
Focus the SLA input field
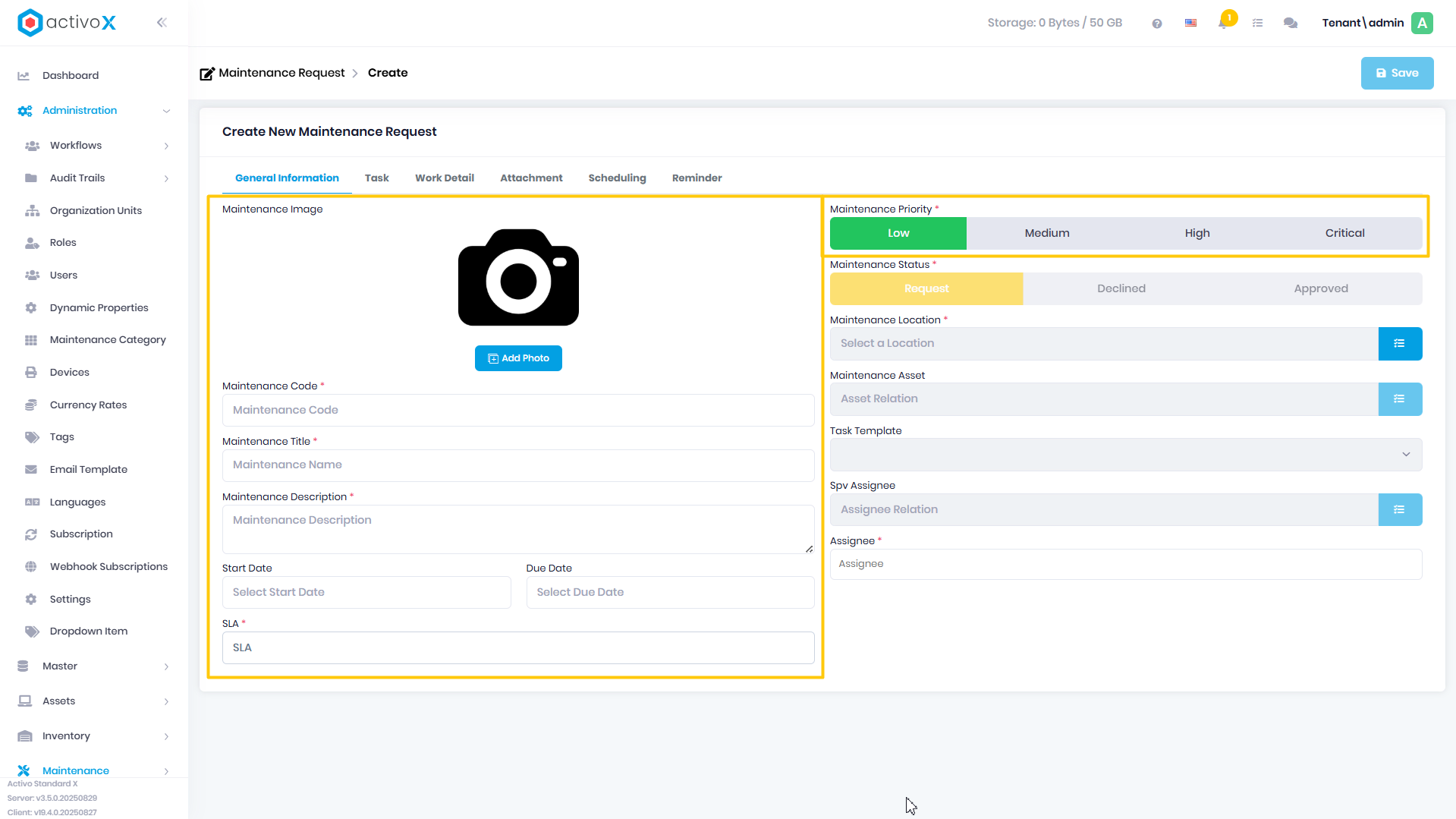[518, 648]
